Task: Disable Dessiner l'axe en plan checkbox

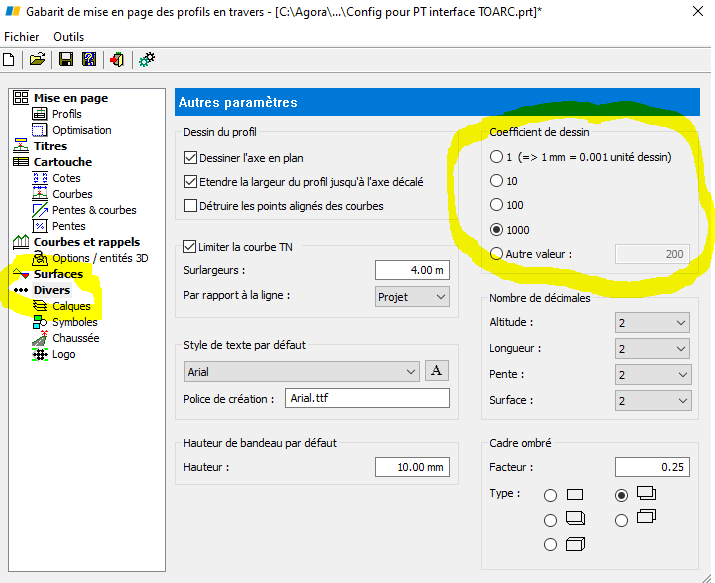Action: 190,158
